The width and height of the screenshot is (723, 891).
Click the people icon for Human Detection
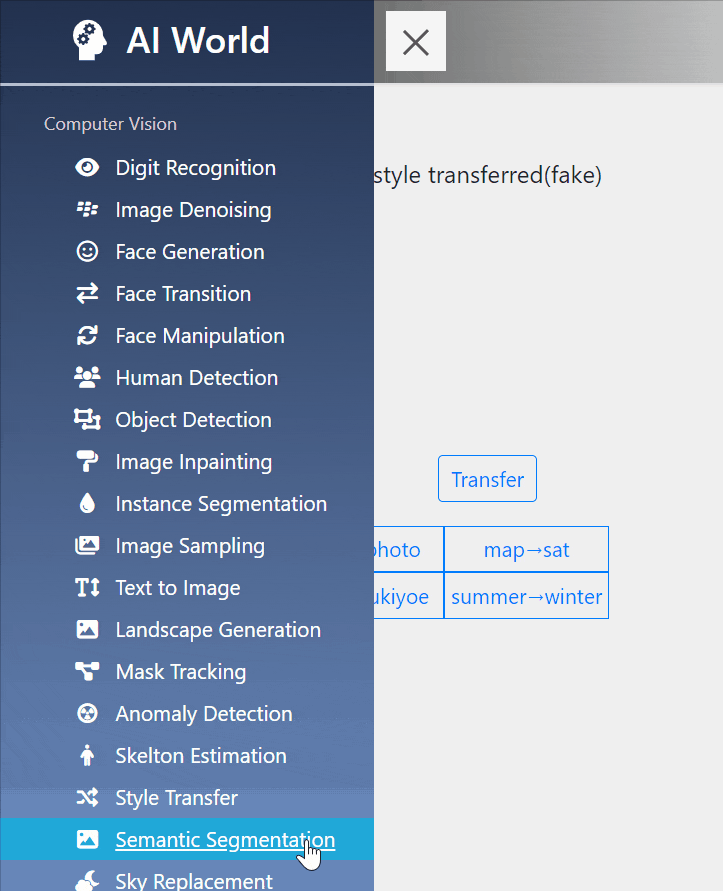point(87,377)
